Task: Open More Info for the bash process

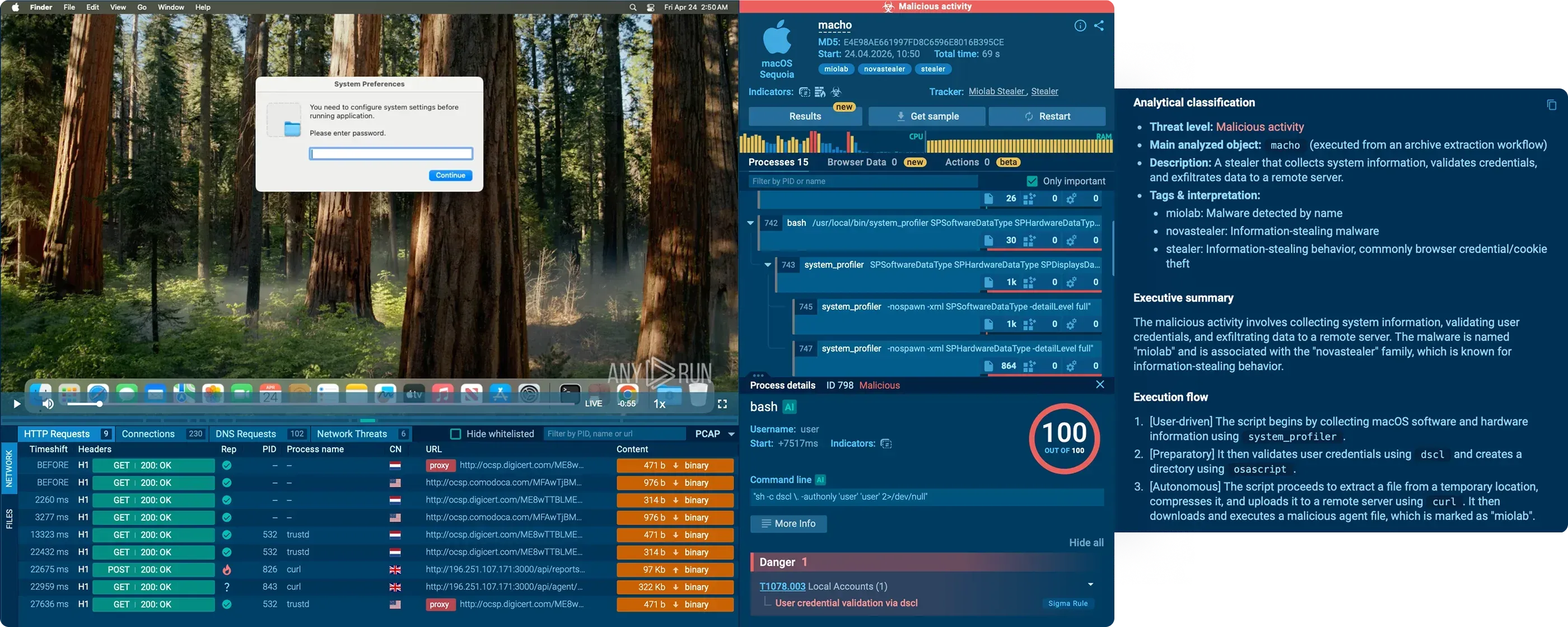Action: tap(788, 523)
